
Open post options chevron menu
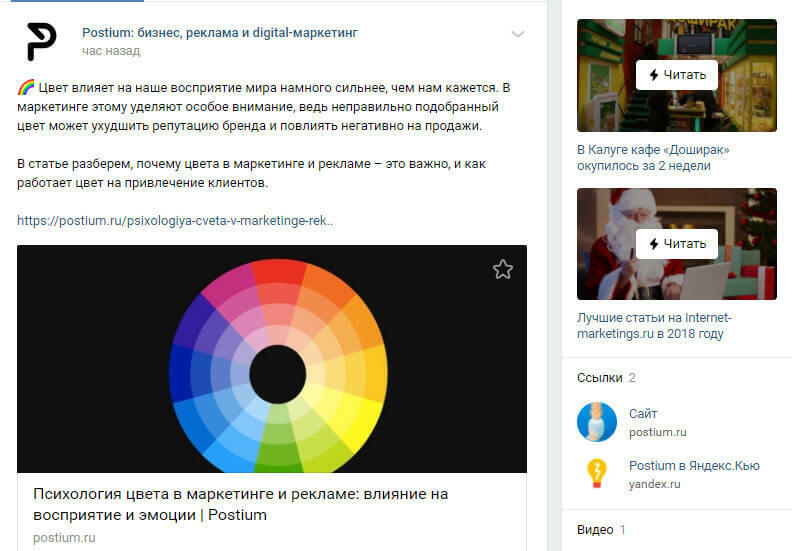click(518, 34)
